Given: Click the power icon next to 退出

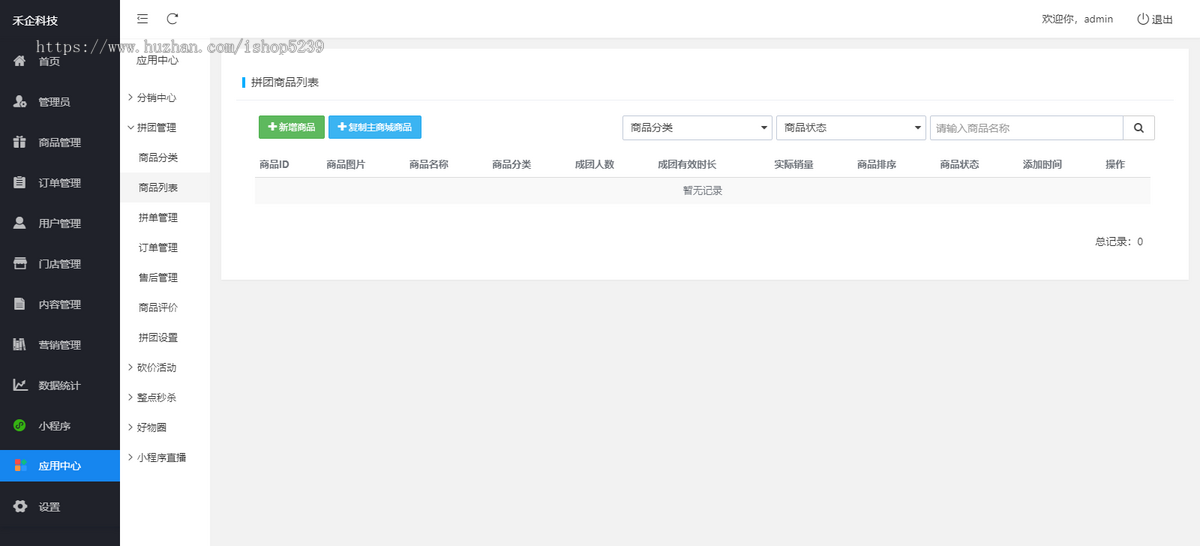Looking at the screenshot, I should (x=1143, y=19).
